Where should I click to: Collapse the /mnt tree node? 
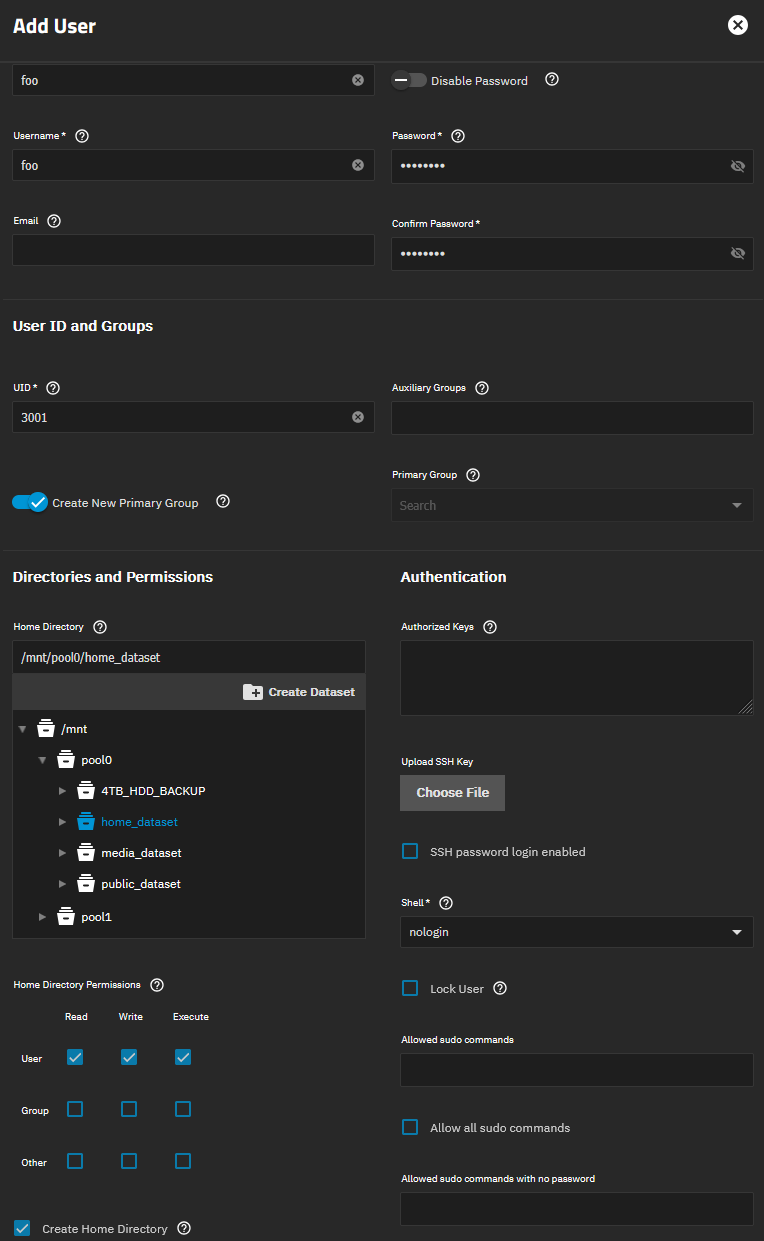click(x=22, y=729)
